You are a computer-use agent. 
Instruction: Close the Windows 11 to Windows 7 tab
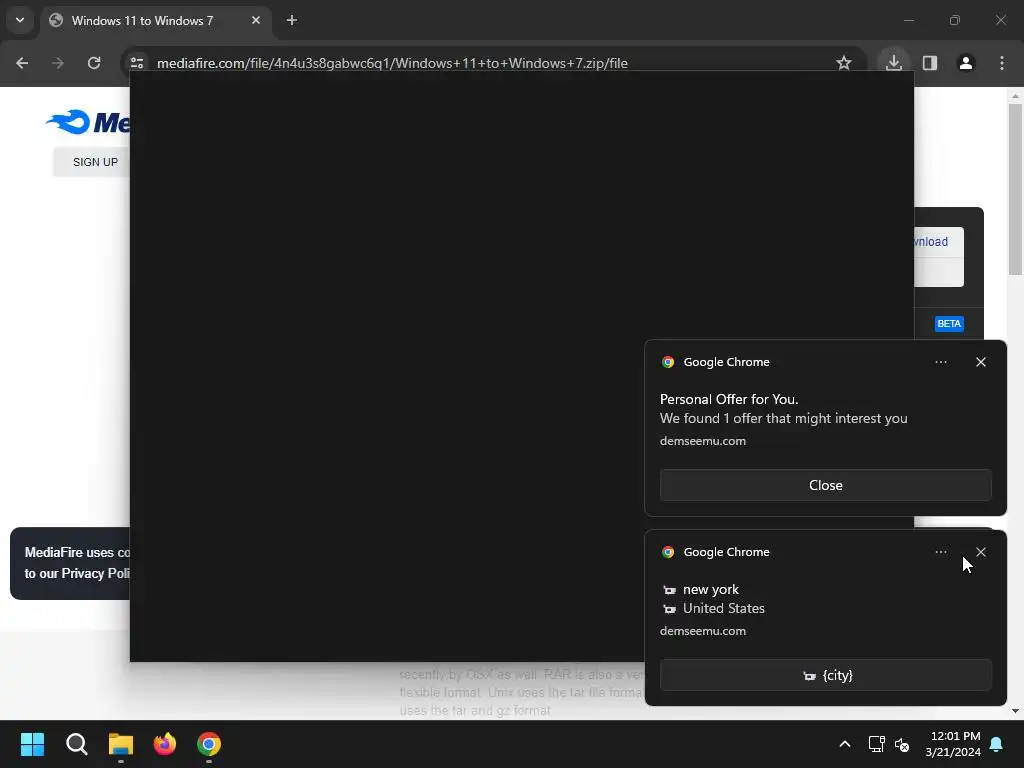[x=256, y=20]
